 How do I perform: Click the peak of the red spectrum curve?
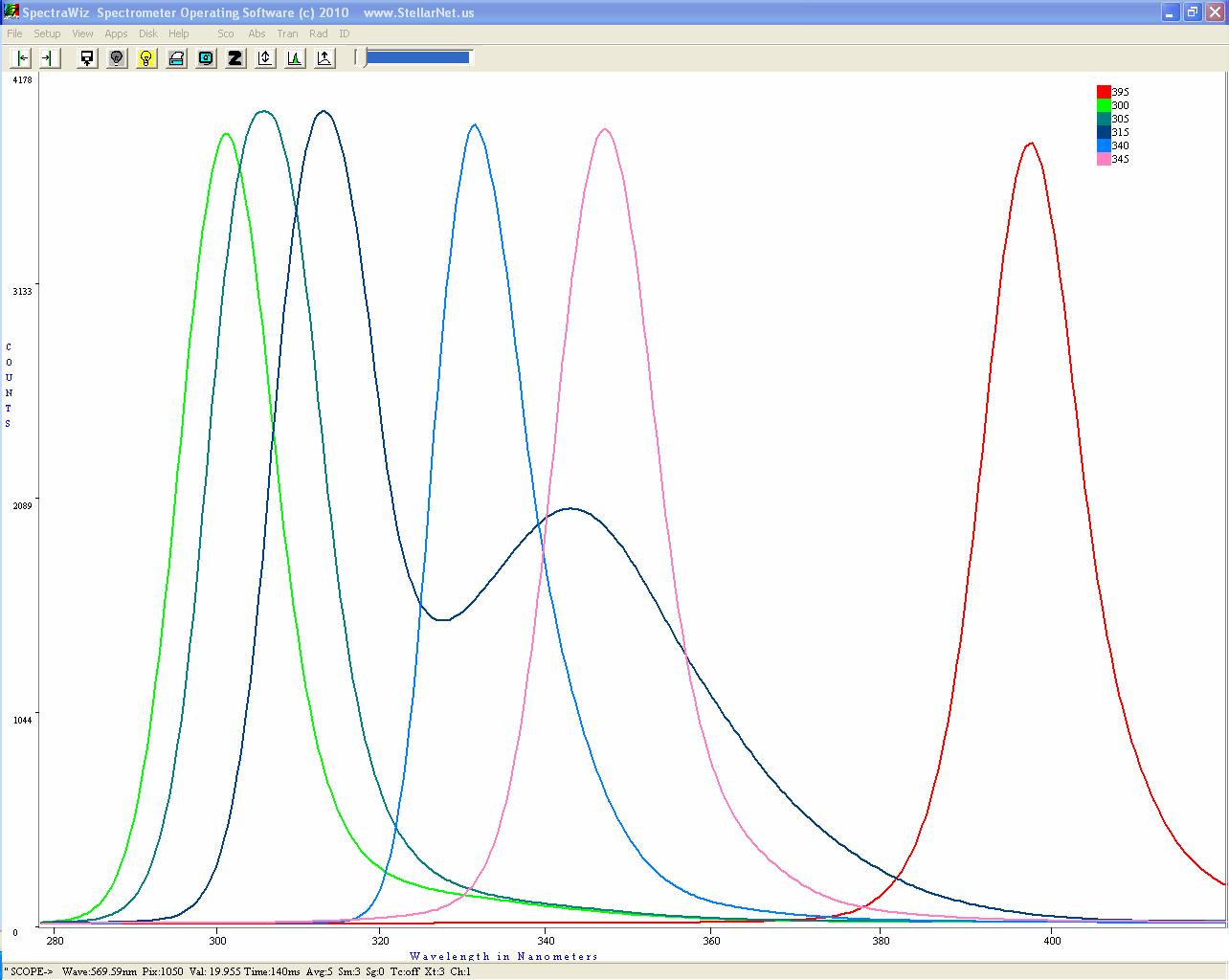tap(1030, 144)
